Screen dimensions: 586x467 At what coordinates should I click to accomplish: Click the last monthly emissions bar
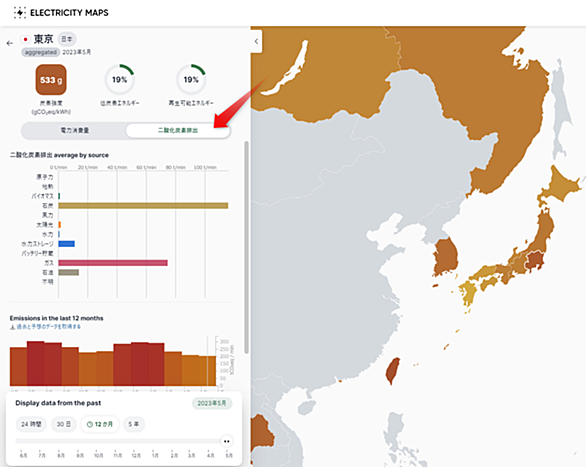point(207,371)
